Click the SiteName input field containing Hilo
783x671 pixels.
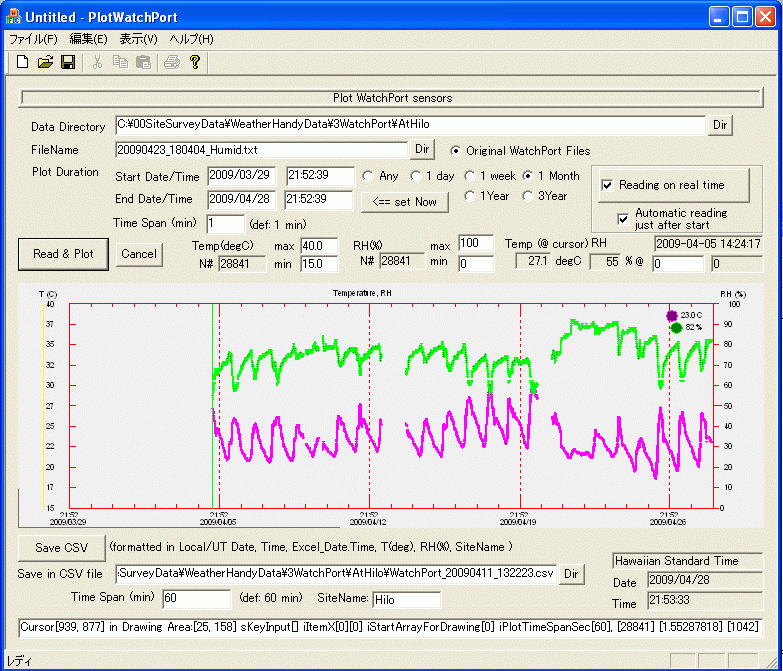click(x=405, y=599)
